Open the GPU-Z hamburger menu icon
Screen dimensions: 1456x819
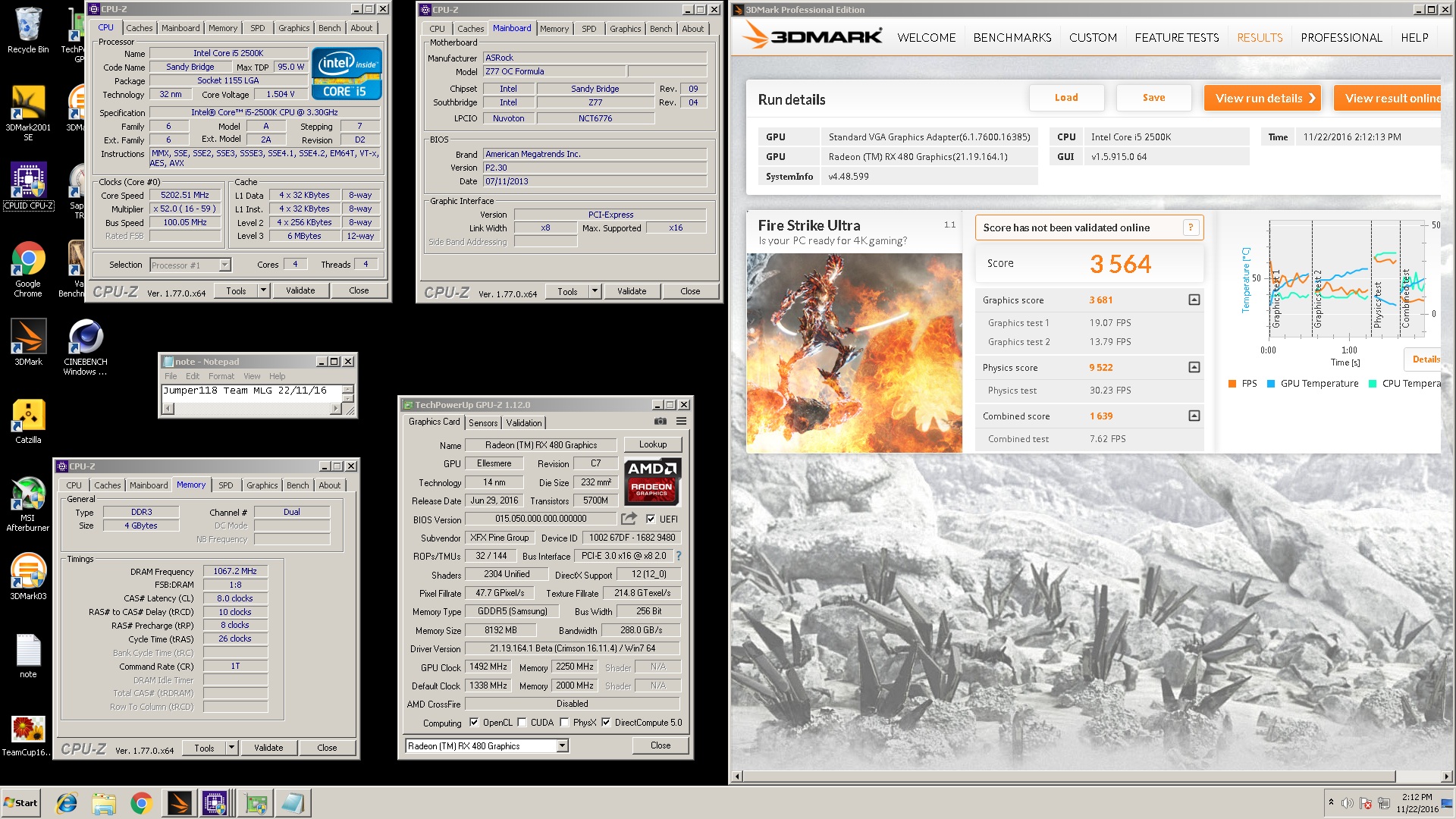tap(681, 422)
